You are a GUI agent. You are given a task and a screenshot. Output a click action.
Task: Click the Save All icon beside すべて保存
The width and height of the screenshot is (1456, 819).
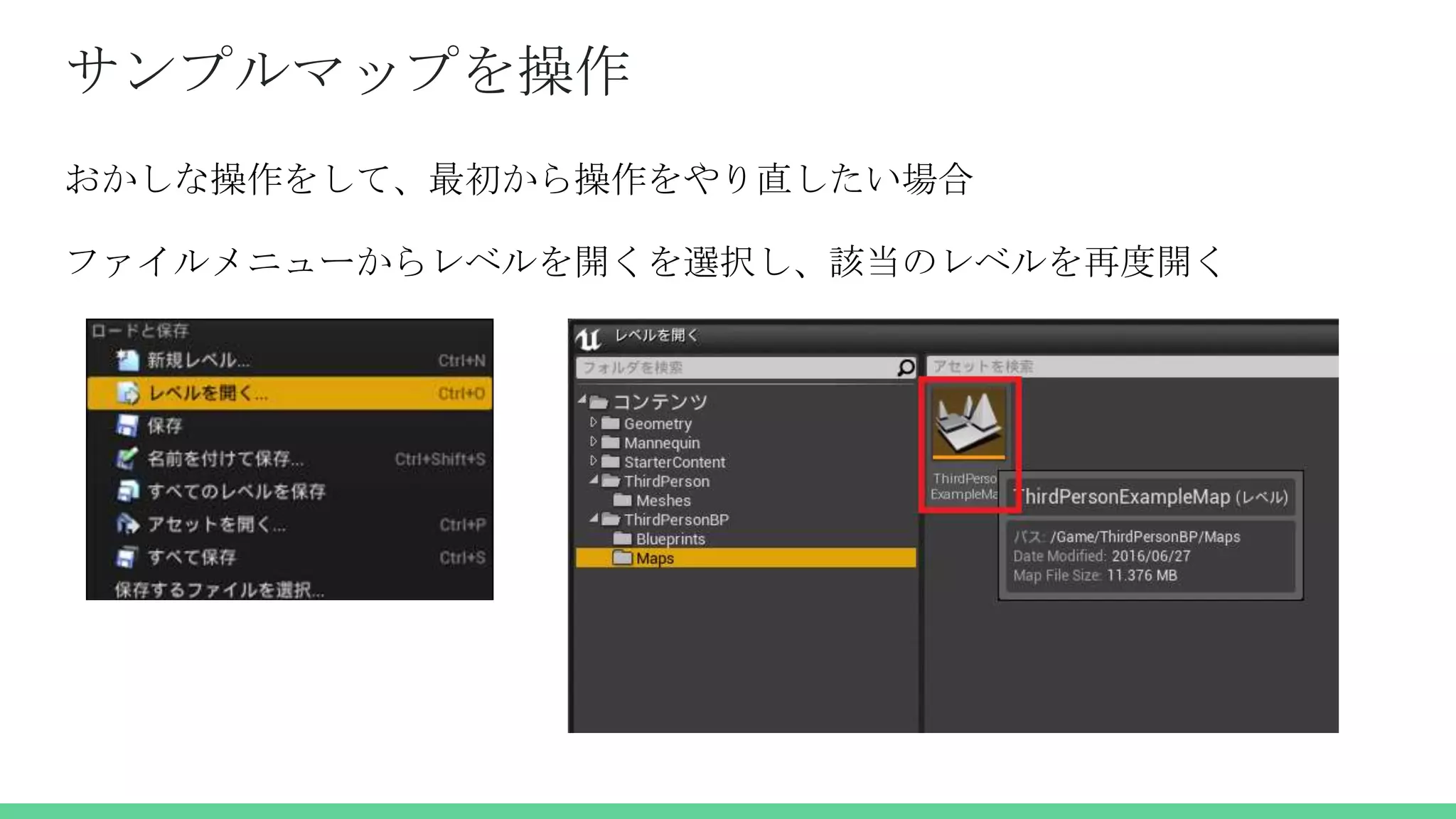tap(128, 557)
